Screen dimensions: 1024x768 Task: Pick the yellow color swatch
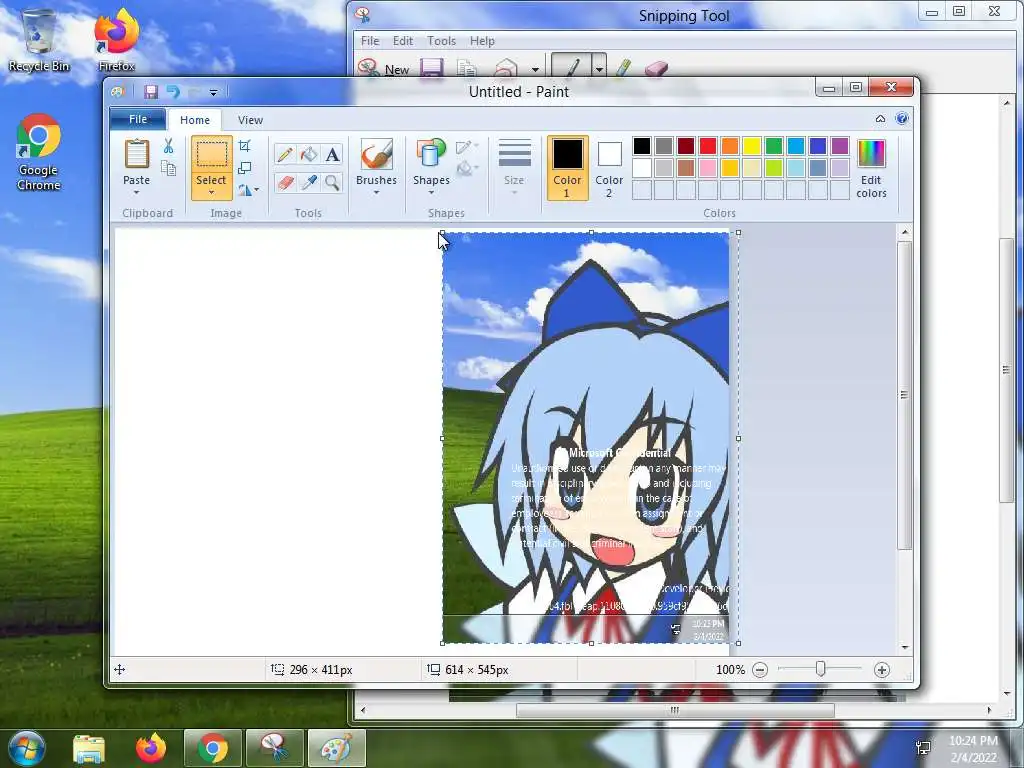tap(752, 146)
